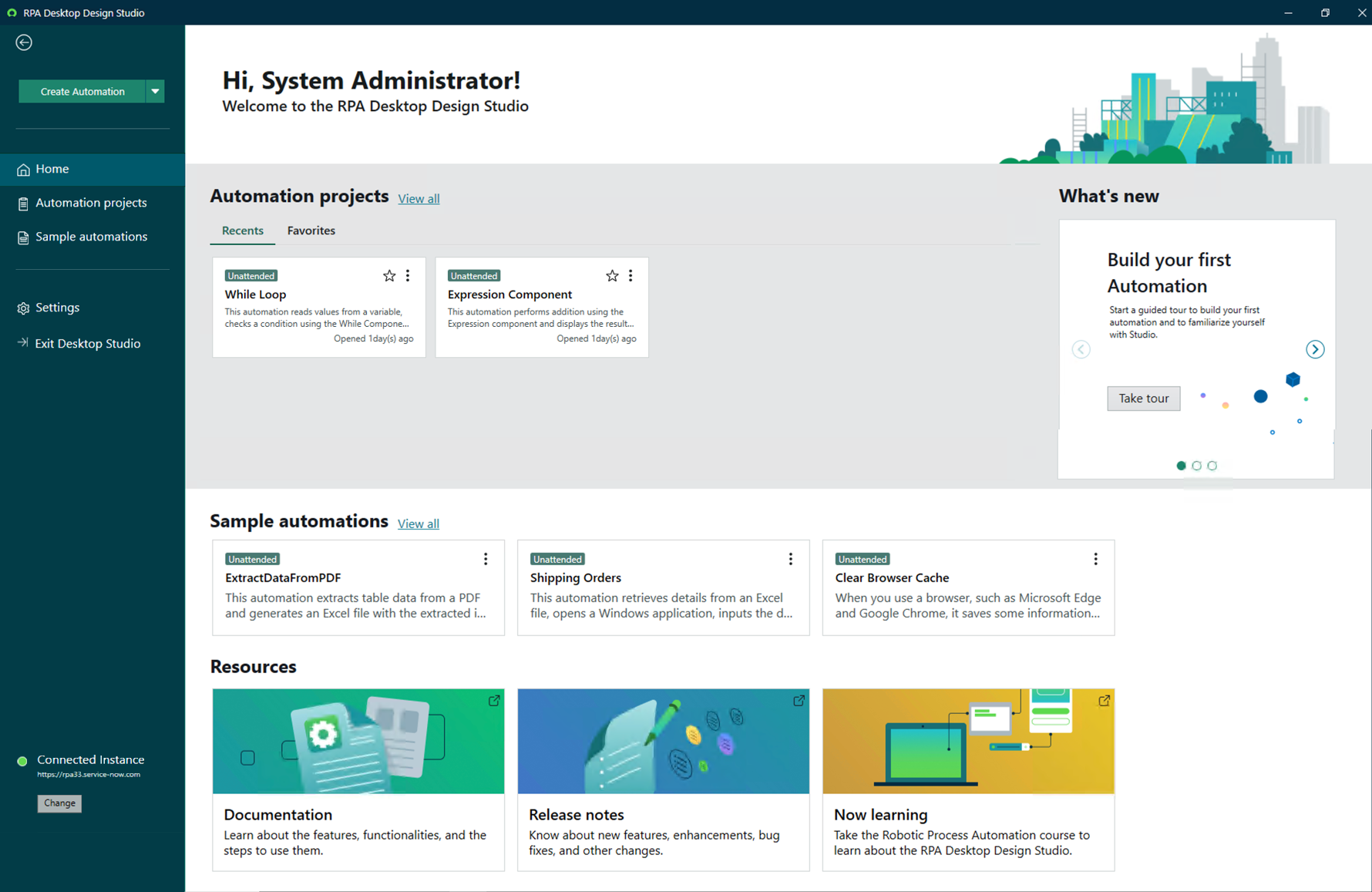Go to next What's new slide arrow
This screenshot has height=892, width=1372.
[1315, 349]
